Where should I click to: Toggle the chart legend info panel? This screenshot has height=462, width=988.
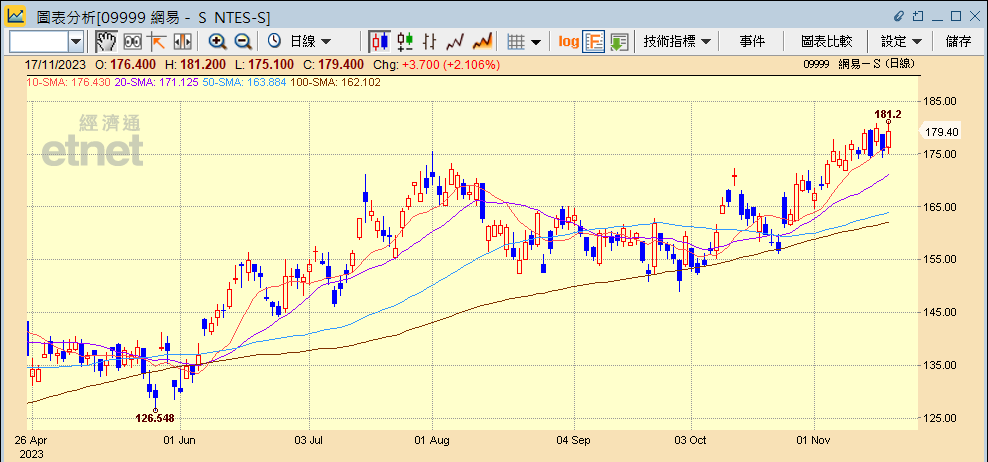594,41
